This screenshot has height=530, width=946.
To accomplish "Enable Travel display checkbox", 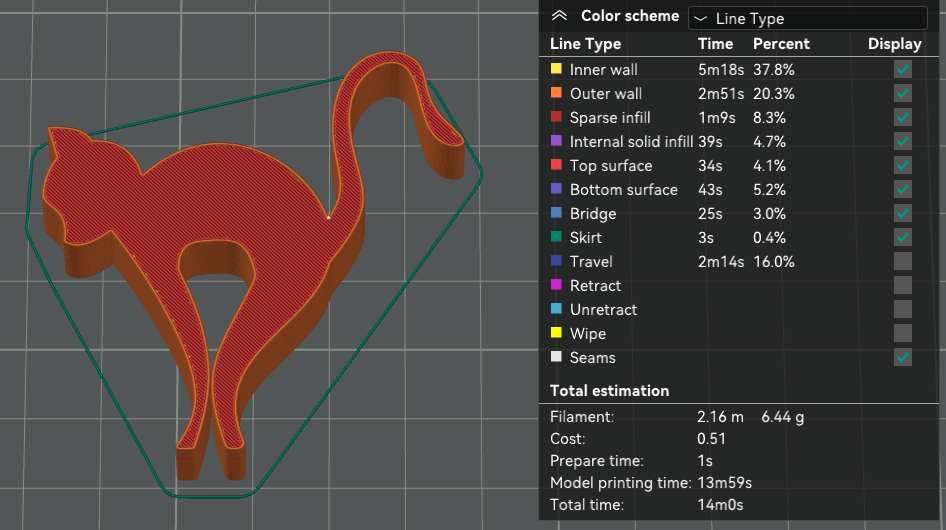I will tap(903, 261).
